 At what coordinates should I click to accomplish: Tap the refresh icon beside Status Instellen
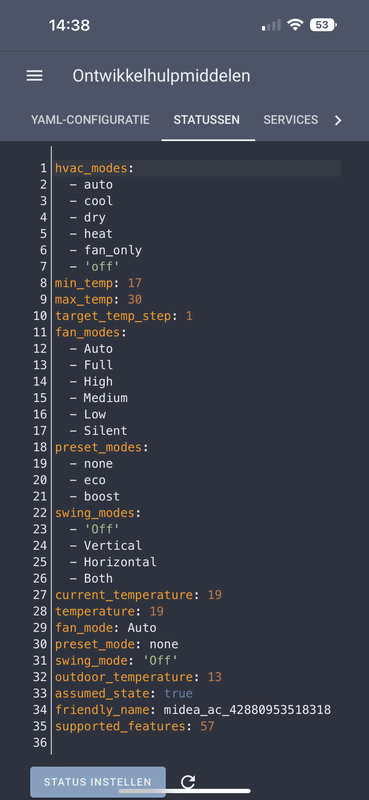(188, 781)
